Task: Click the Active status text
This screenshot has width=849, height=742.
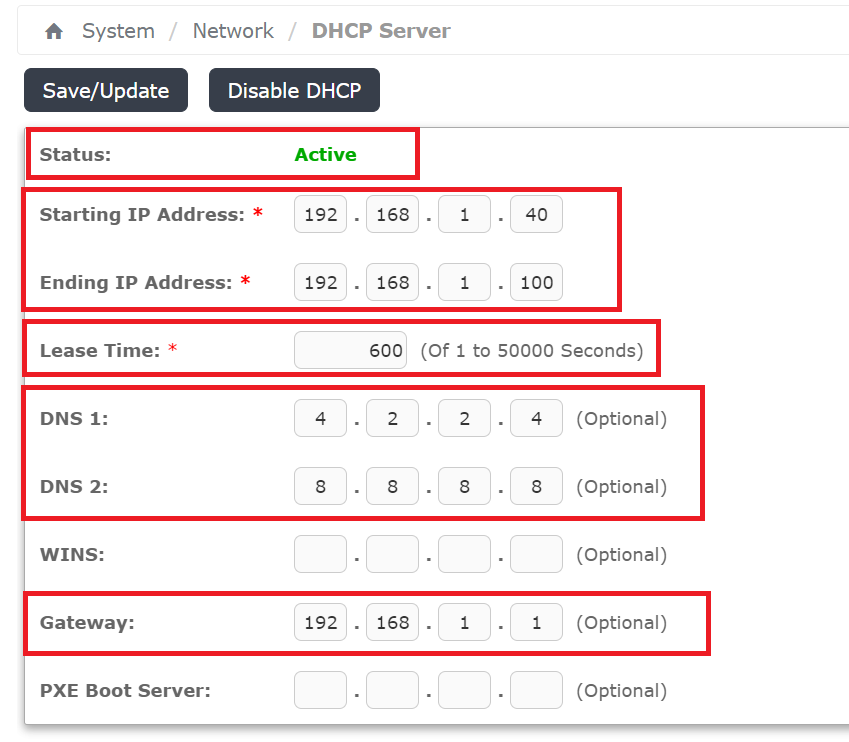Action: tap(325, 154)
